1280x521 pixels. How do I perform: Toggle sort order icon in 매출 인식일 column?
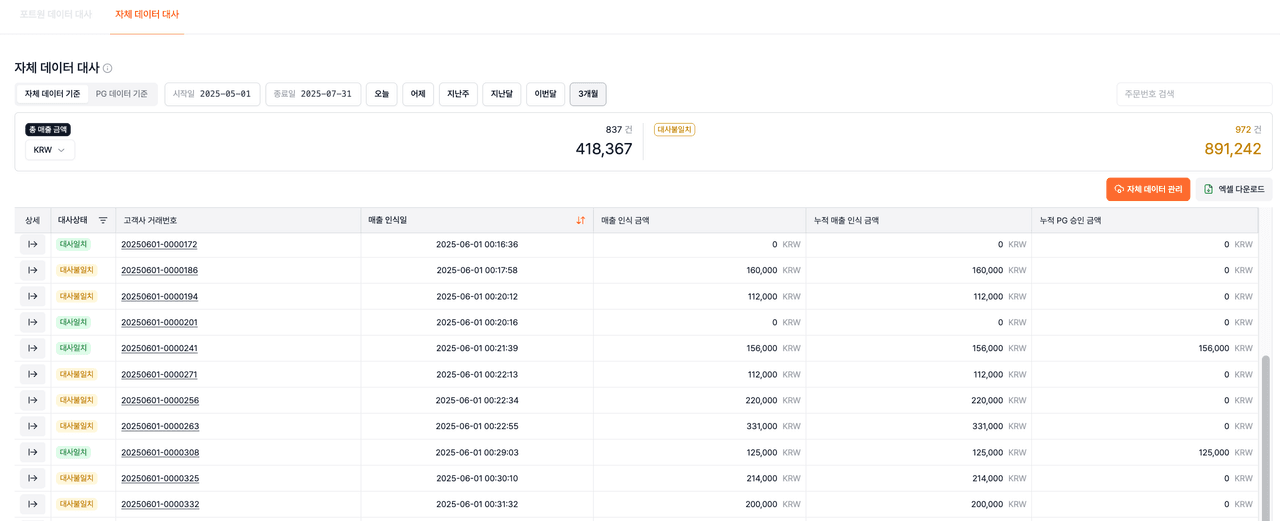[580, 220]
